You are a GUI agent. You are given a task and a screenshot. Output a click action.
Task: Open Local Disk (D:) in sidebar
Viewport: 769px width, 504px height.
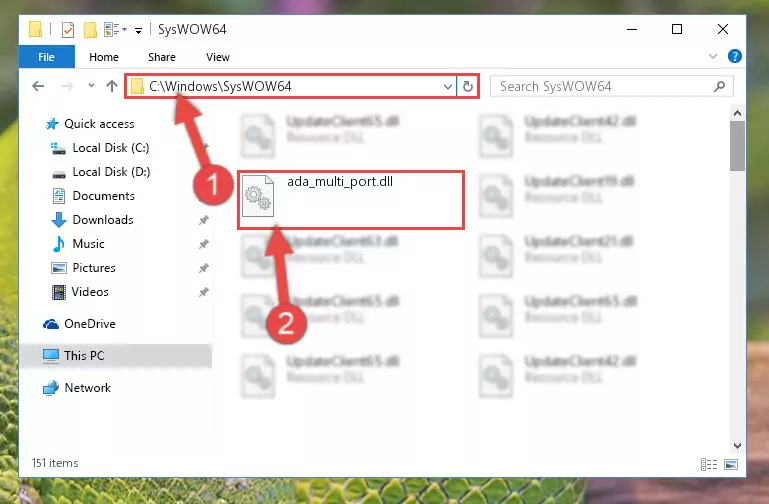click(x=111, y=172)
